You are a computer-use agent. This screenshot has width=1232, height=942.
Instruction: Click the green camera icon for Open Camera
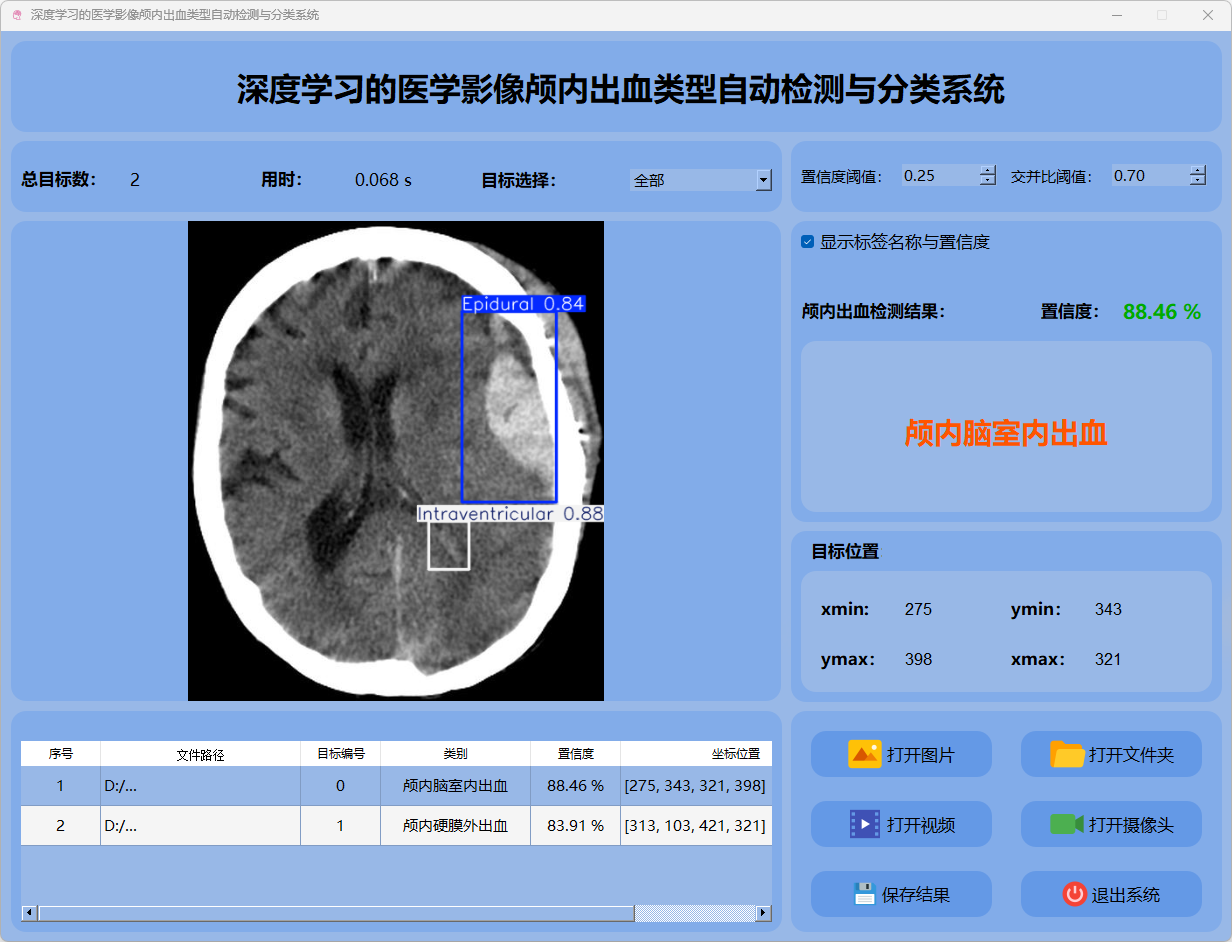(1066, 824)
